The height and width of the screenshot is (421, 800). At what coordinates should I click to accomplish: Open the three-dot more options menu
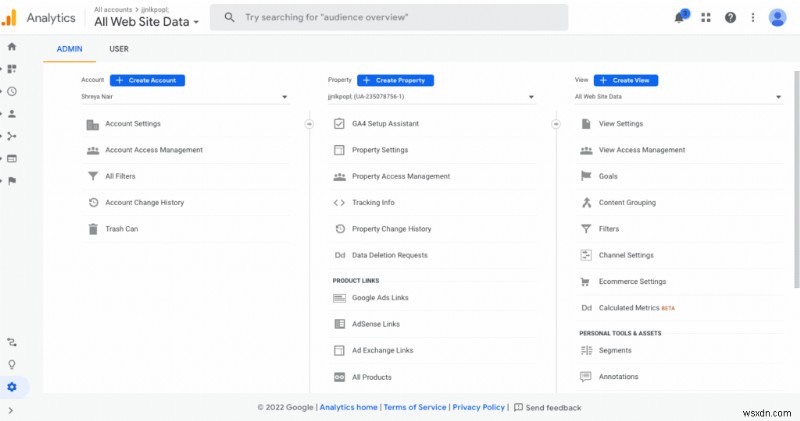coord(753,17)
